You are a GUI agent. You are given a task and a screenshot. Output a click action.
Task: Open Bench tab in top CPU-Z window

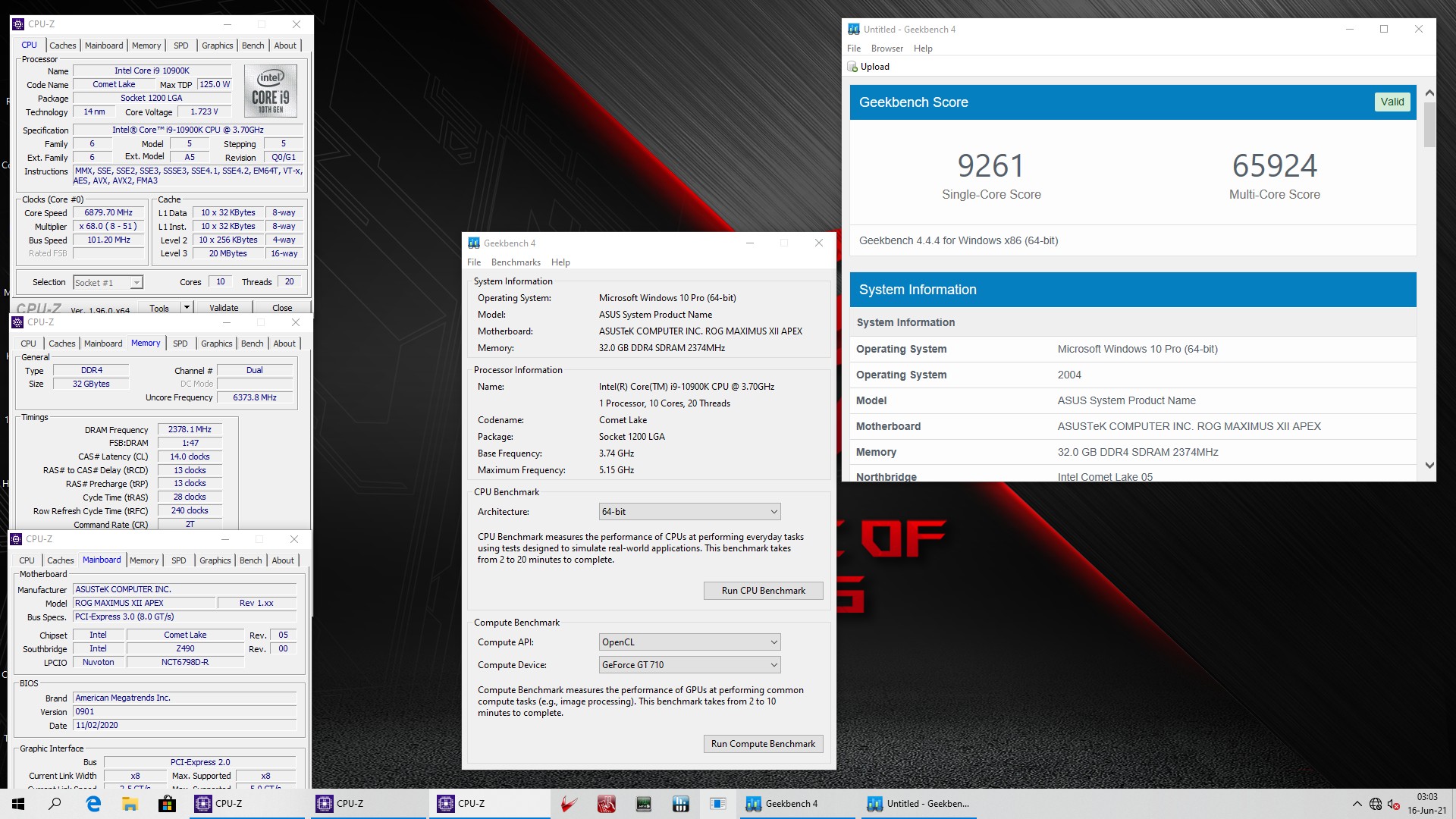[x=253, y=45]
